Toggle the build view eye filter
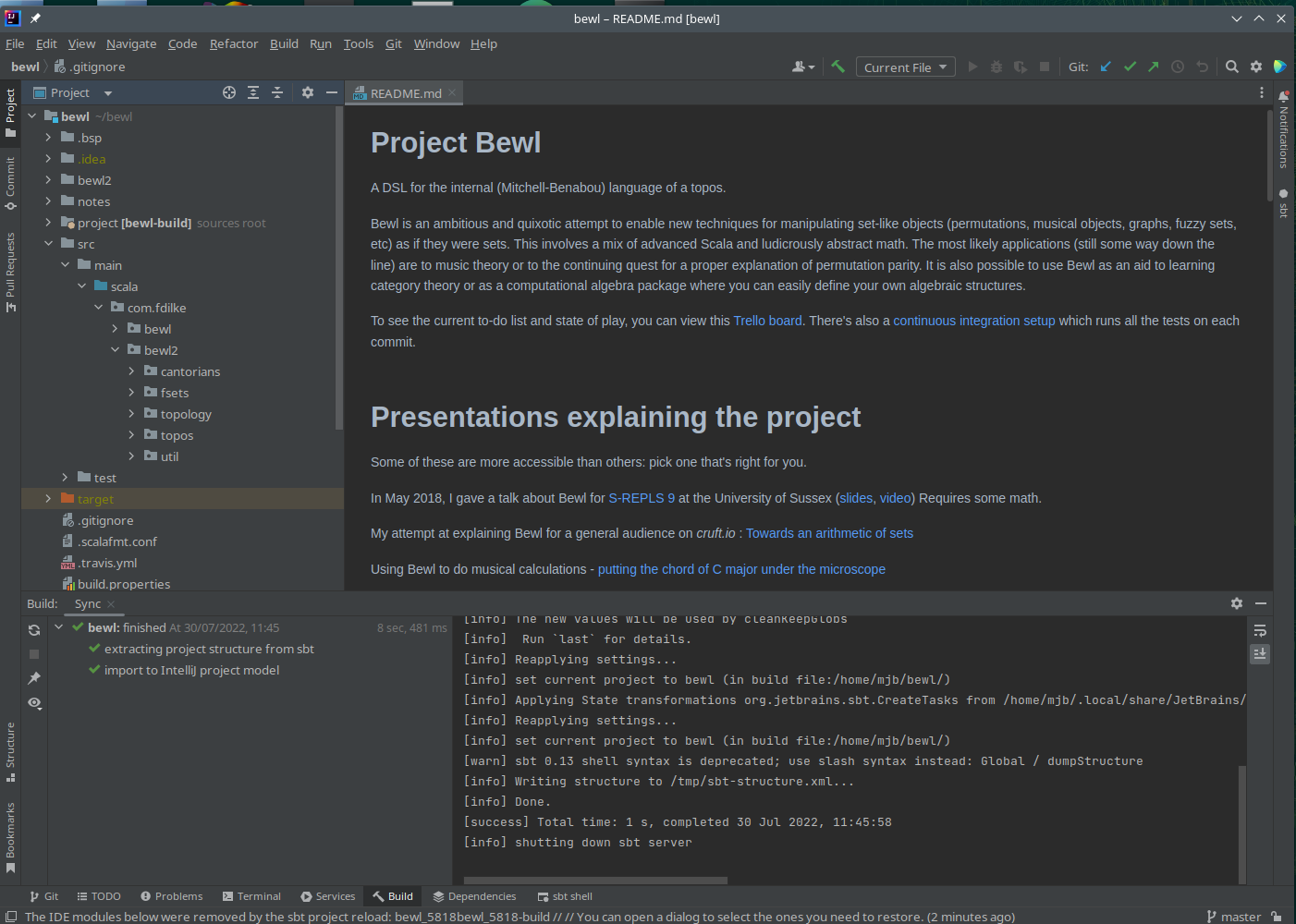Image resolution: width=1296 pixels, height=924 pixels. pyautogui.click(x=34, y=703)
